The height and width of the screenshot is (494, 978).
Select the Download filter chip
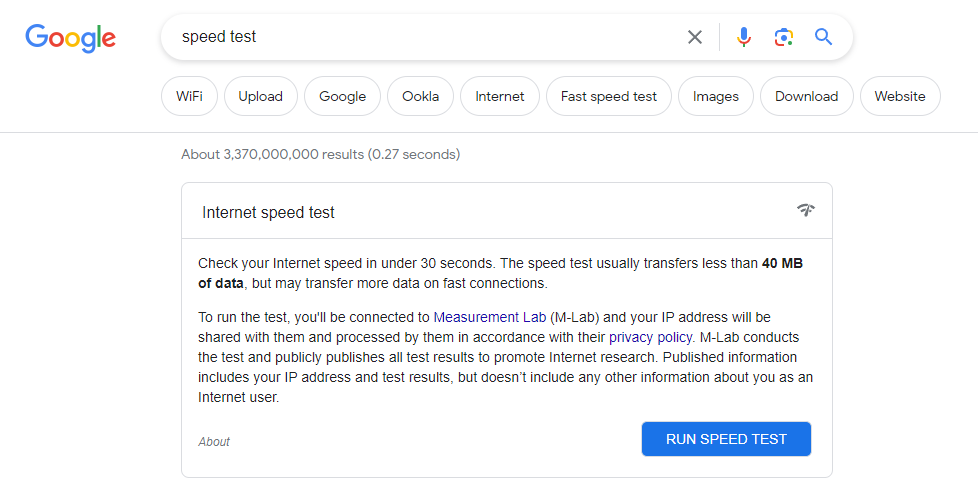click(x=806, y=96)
